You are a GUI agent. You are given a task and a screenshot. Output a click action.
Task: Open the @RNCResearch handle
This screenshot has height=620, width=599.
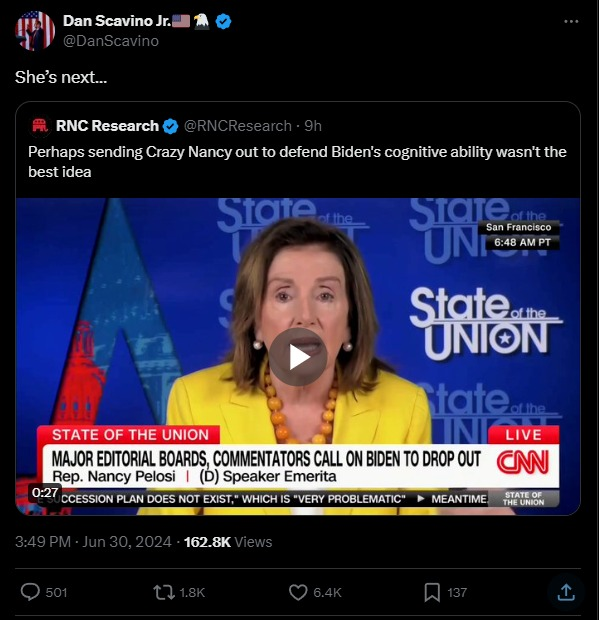click(238, 126)
